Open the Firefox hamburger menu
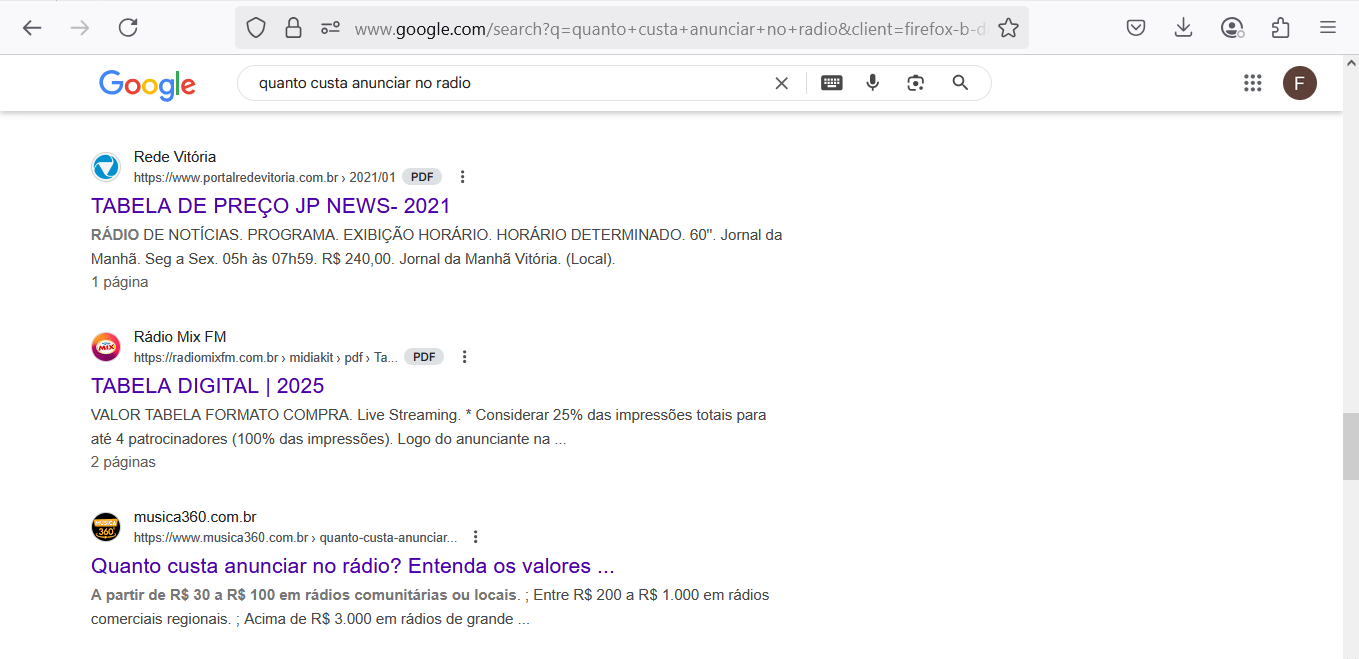 point(1328,28)
